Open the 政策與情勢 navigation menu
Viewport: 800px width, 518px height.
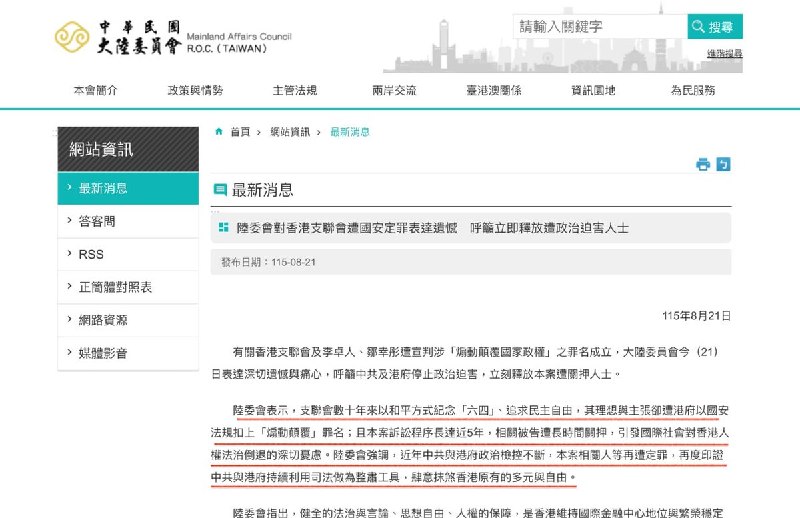click(x=195, y=90)
